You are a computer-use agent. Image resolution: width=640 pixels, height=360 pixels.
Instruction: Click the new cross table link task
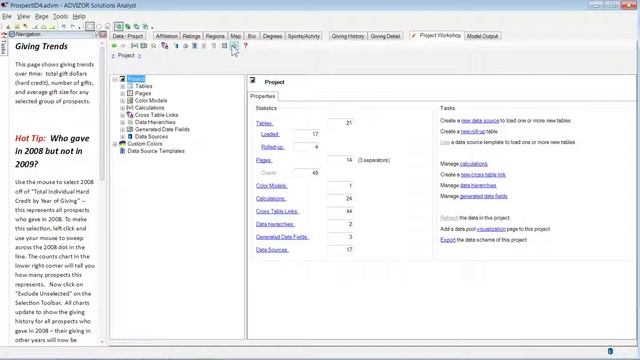483,175
